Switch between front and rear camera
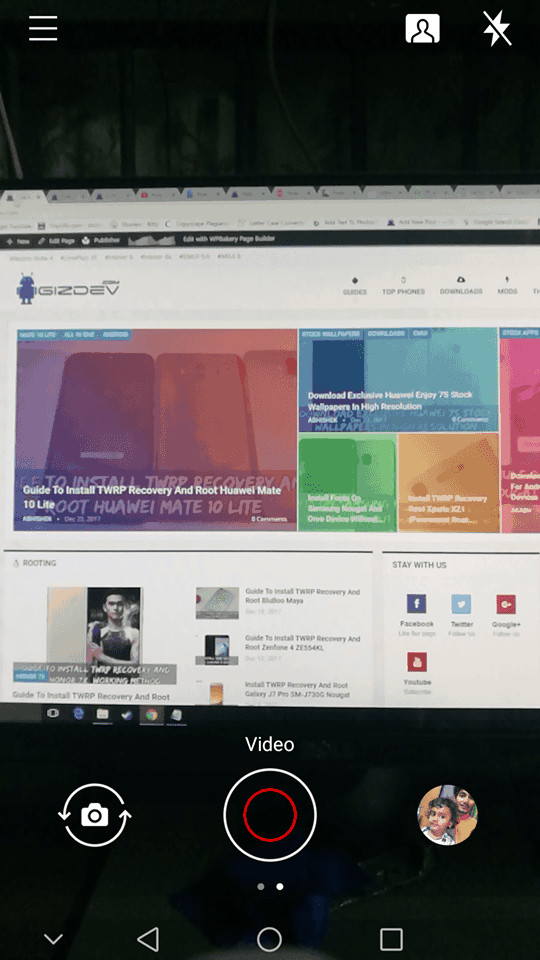 click(x=95, y=815)
